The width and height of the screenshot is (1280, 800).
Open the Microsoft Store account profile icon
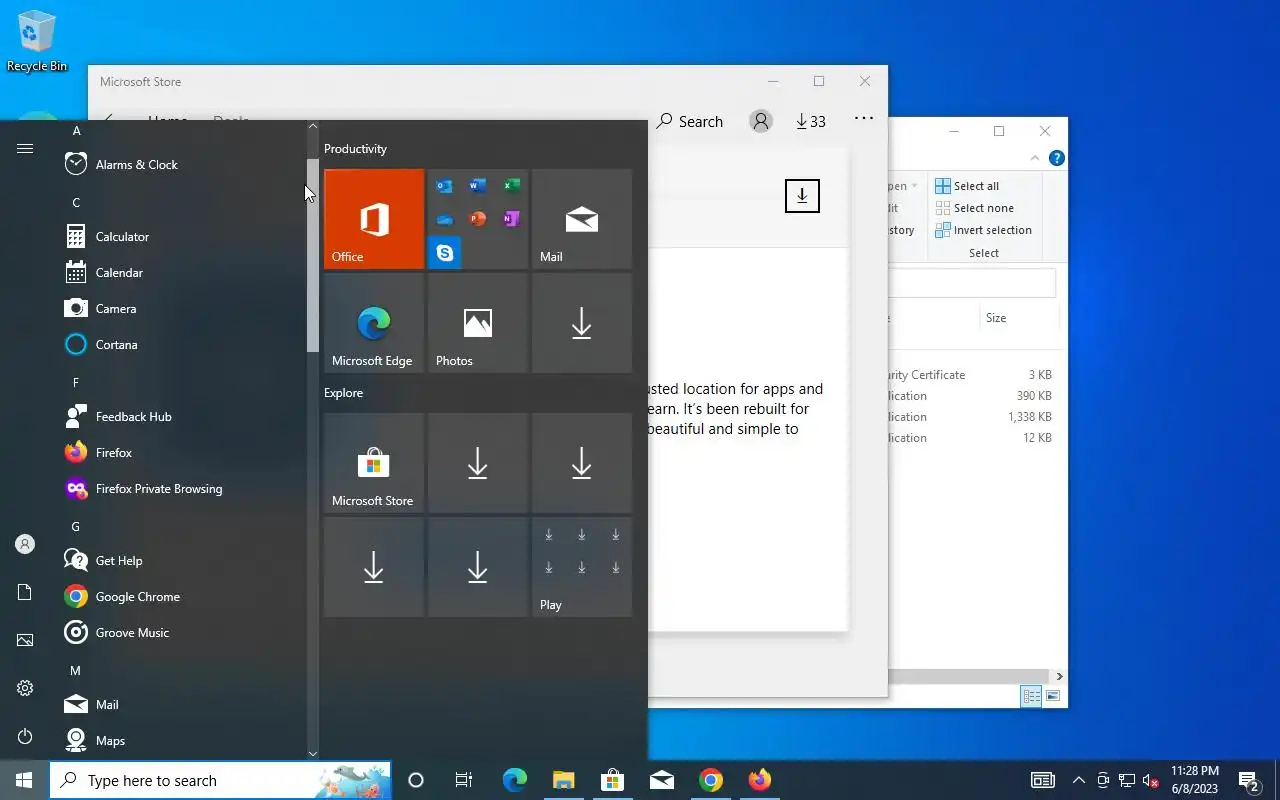[761, 121]
